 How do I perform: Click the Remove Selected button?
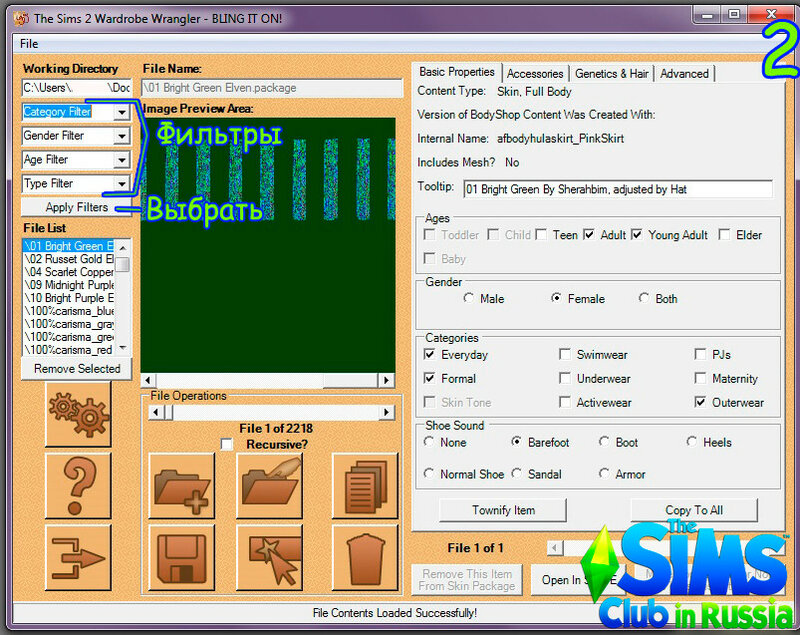pyautogui.click(x=77, y=368)
